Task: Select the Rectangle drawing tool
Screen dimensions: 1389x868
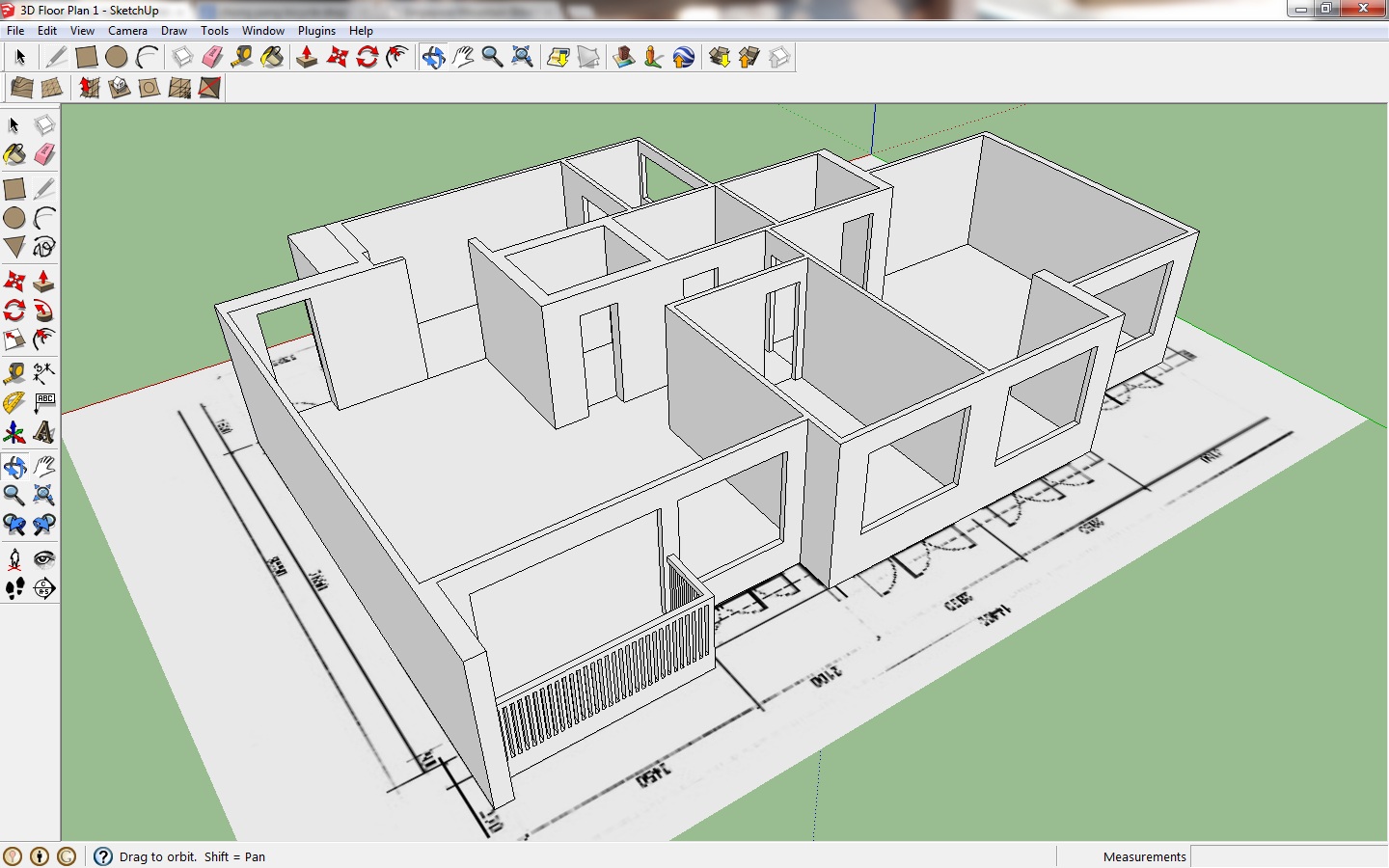Action: [x=14, y=188]
